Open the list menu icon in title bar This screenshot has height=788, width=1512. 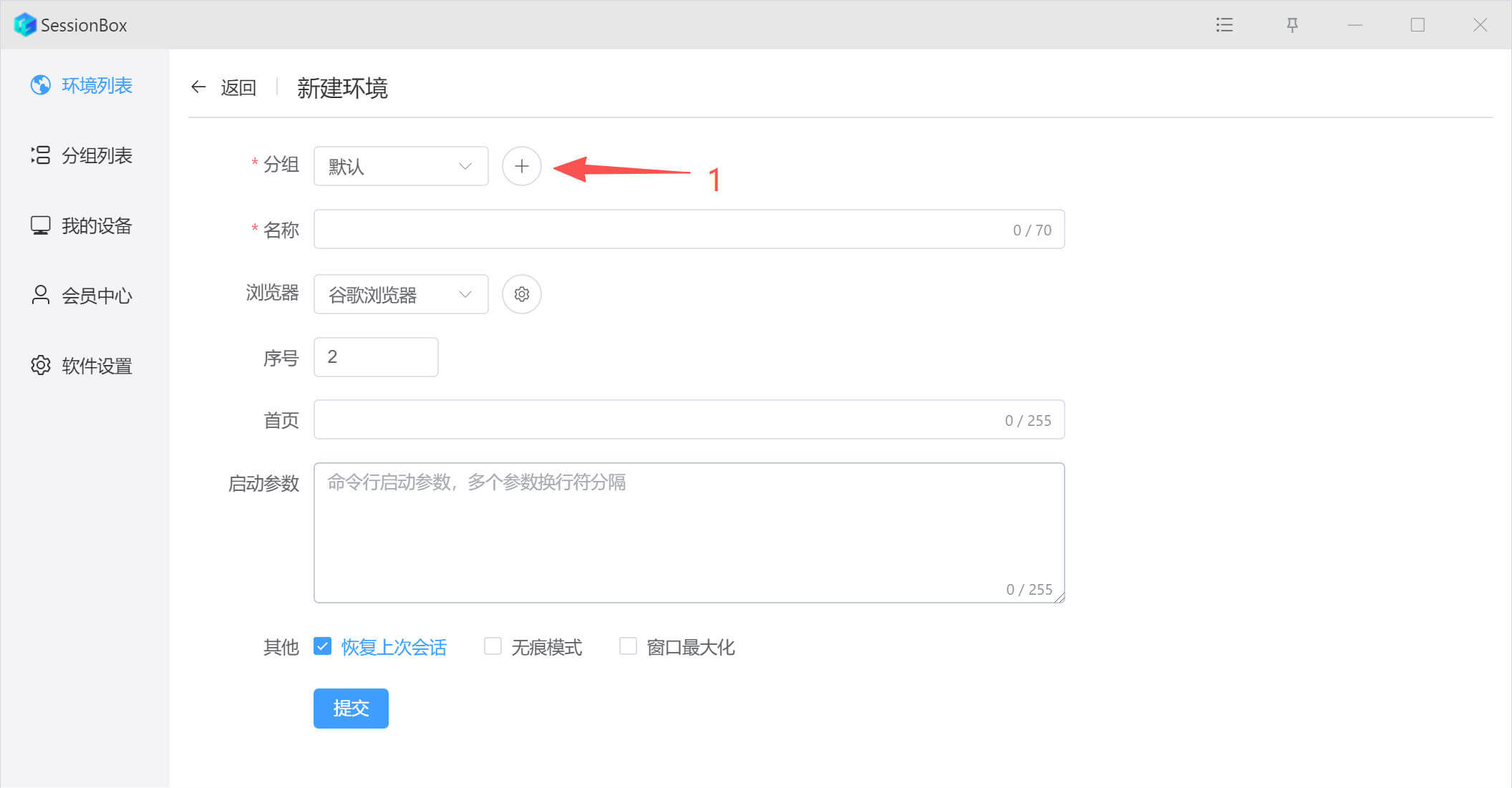point(1224,25)
